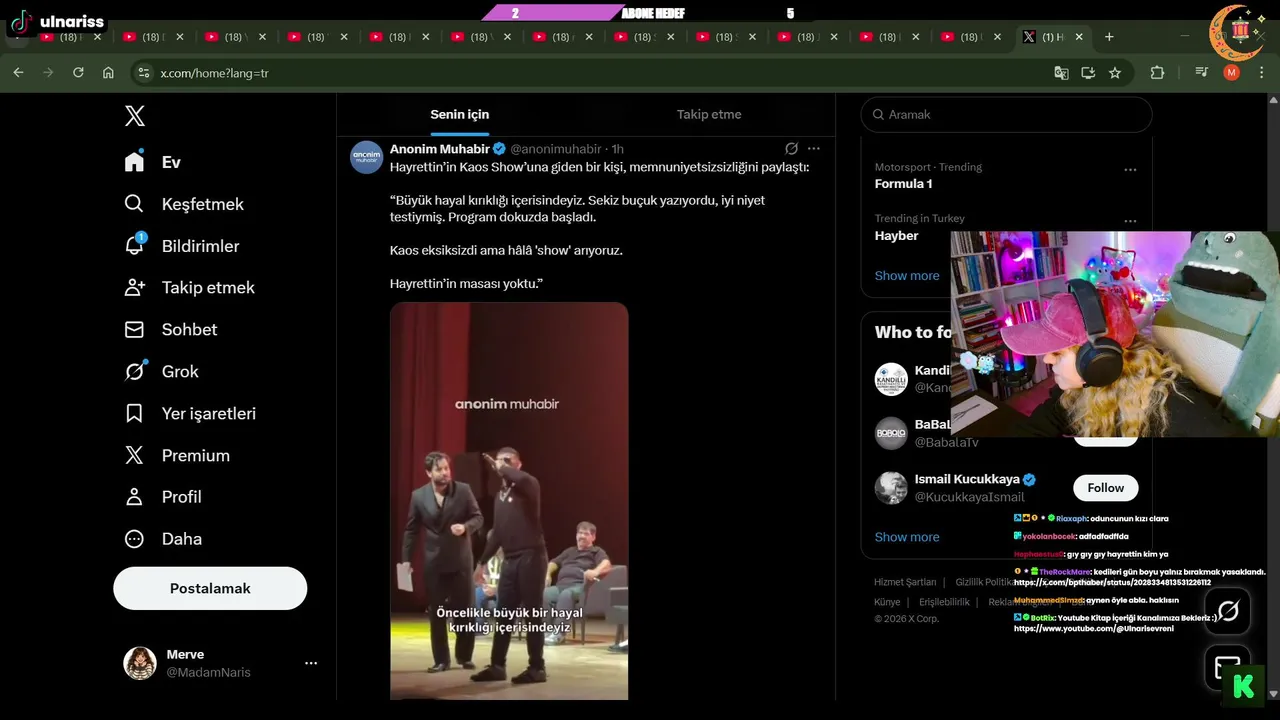Switch to Takip etme tab
The width and height of the screenshot is (1280, 720).
coord(709,115)
